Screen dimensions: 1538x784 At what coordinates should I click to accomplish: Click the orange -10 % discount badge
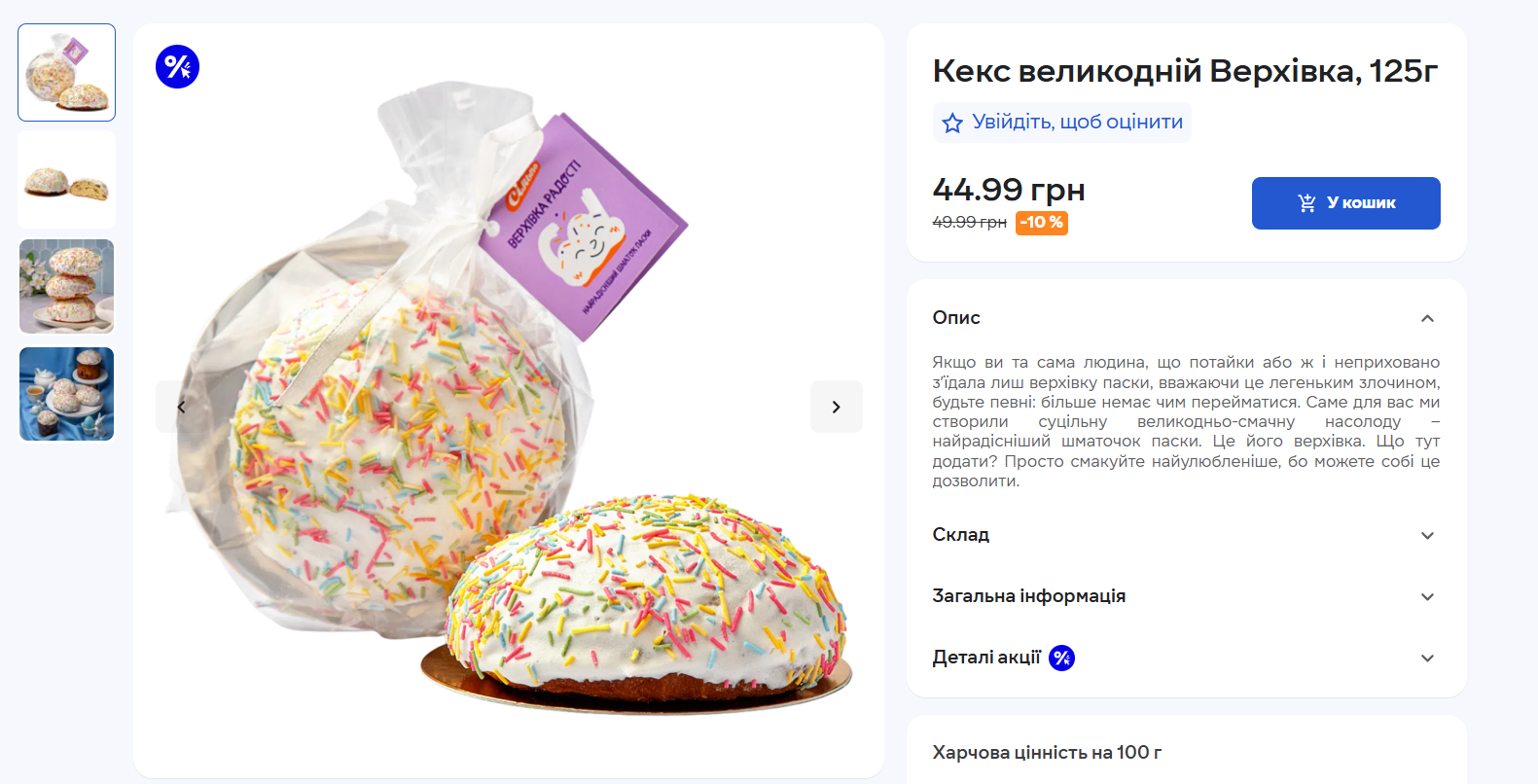(x=1041, y=223)
